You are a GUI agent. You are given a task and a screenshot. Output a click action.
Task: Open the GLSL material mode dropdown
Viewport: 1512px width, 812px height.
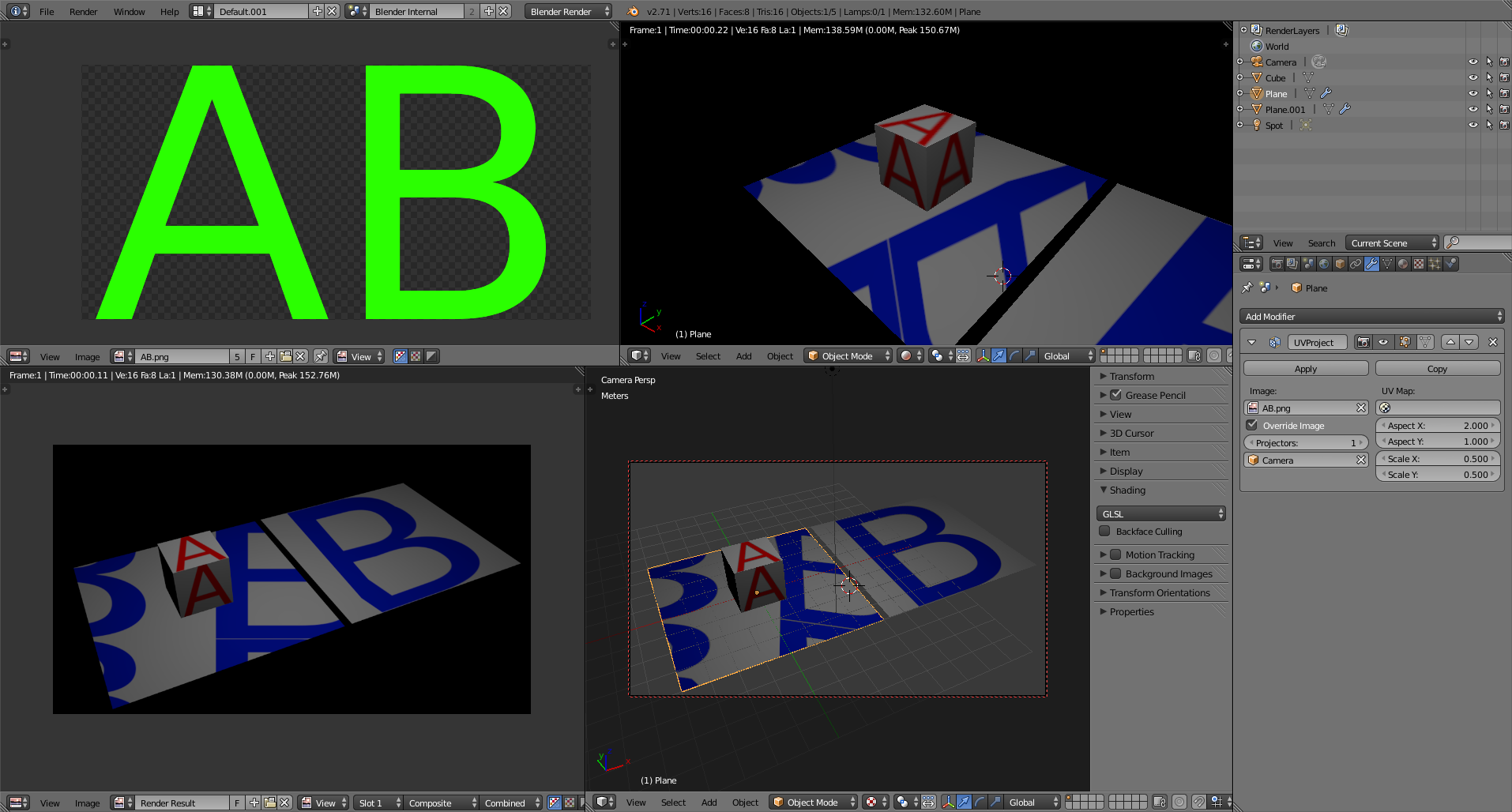[x=1161, y=513]
